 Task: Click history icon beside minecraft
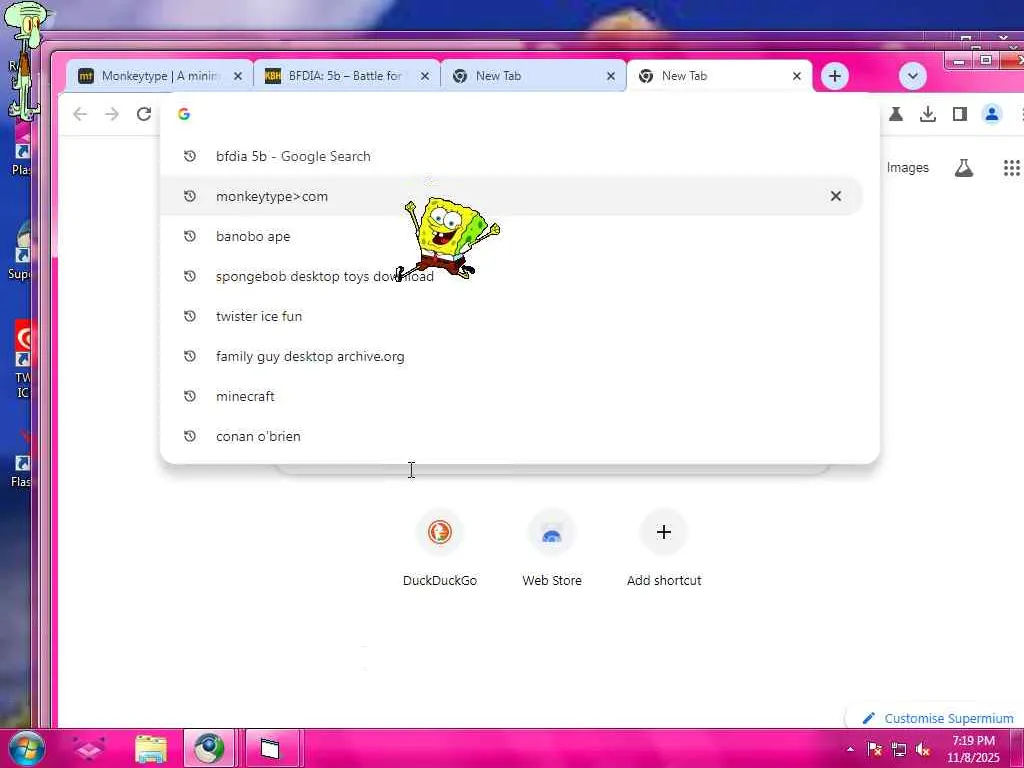[189, 396]
